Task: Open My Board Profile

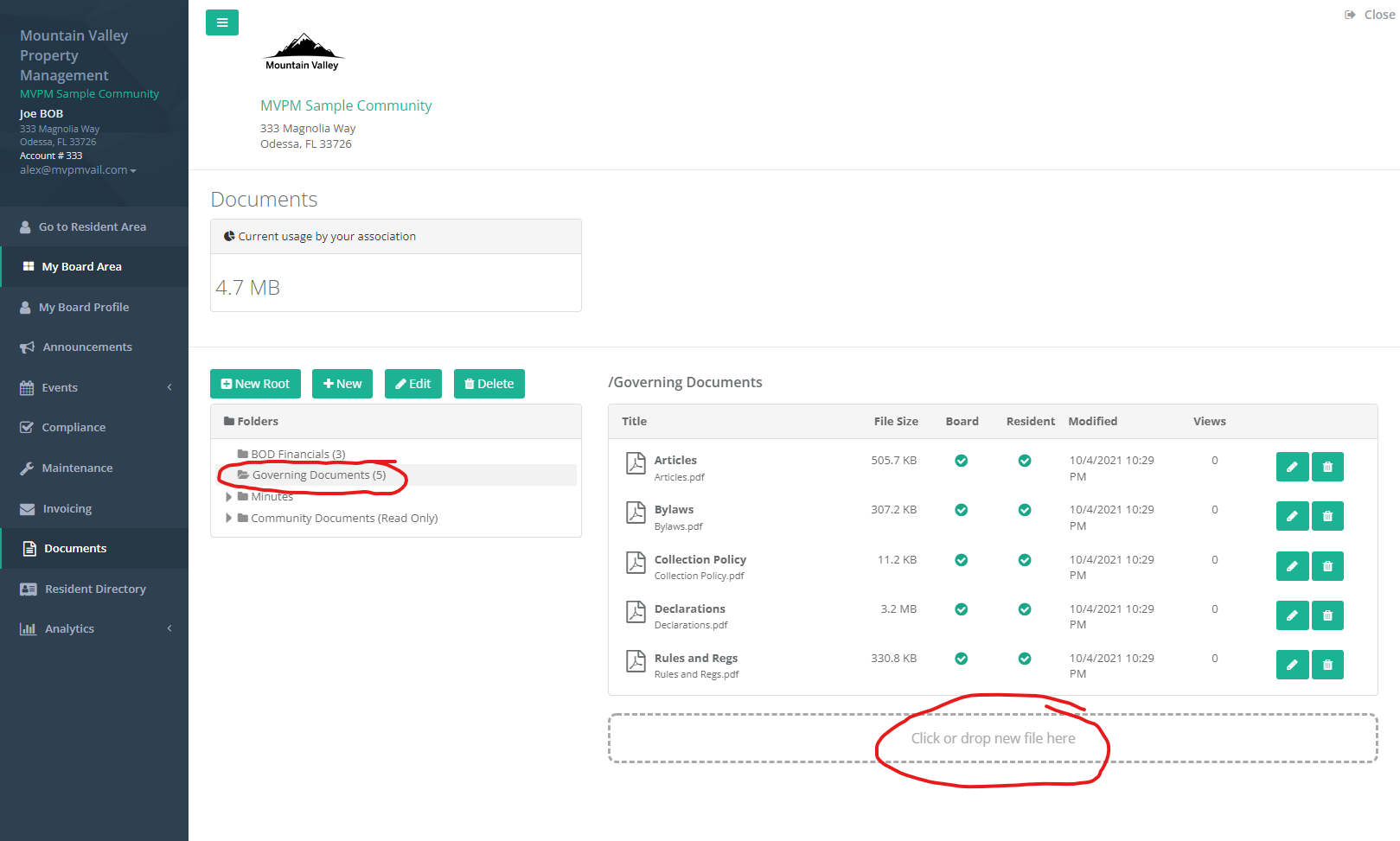Action: (94, 307)
